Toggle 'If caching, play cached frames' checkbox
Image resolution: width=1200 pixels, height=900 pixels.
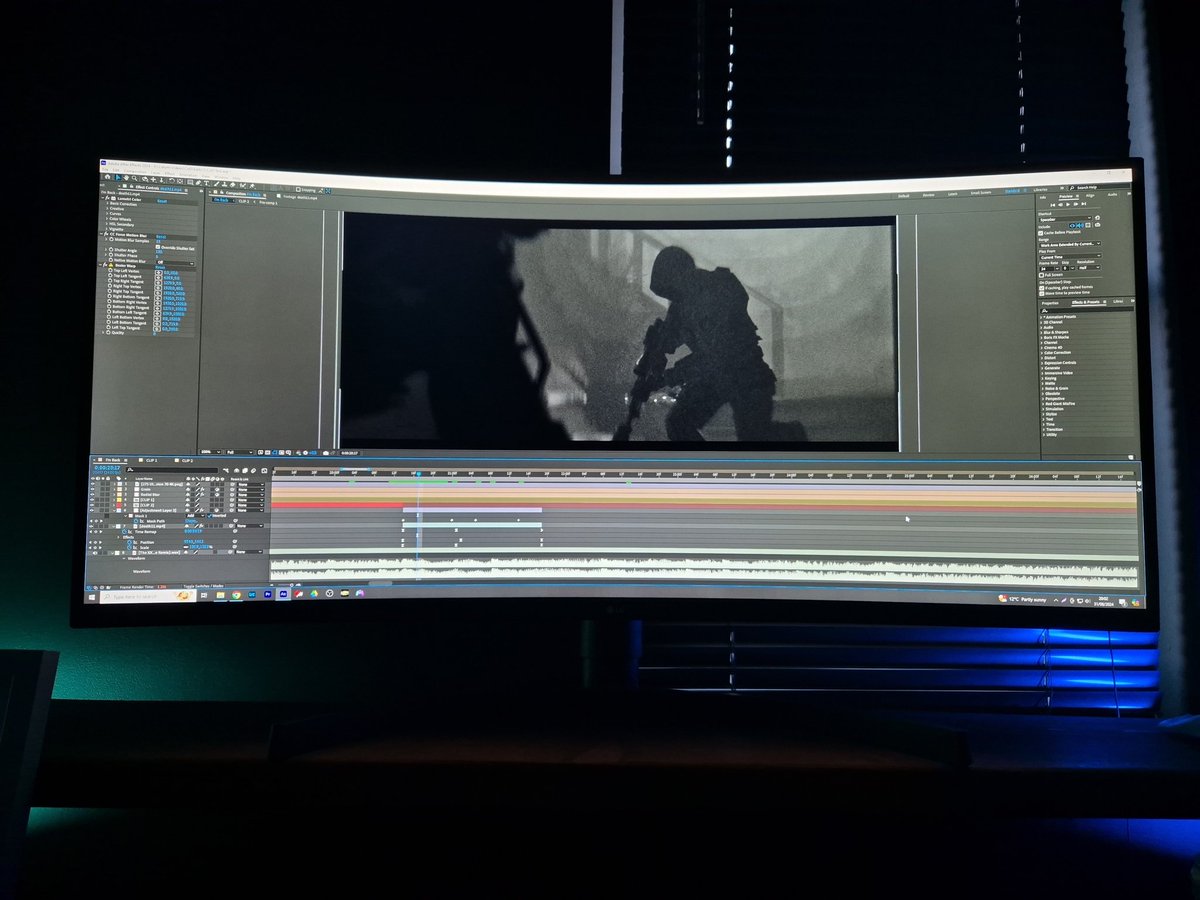pos(1041,288)
